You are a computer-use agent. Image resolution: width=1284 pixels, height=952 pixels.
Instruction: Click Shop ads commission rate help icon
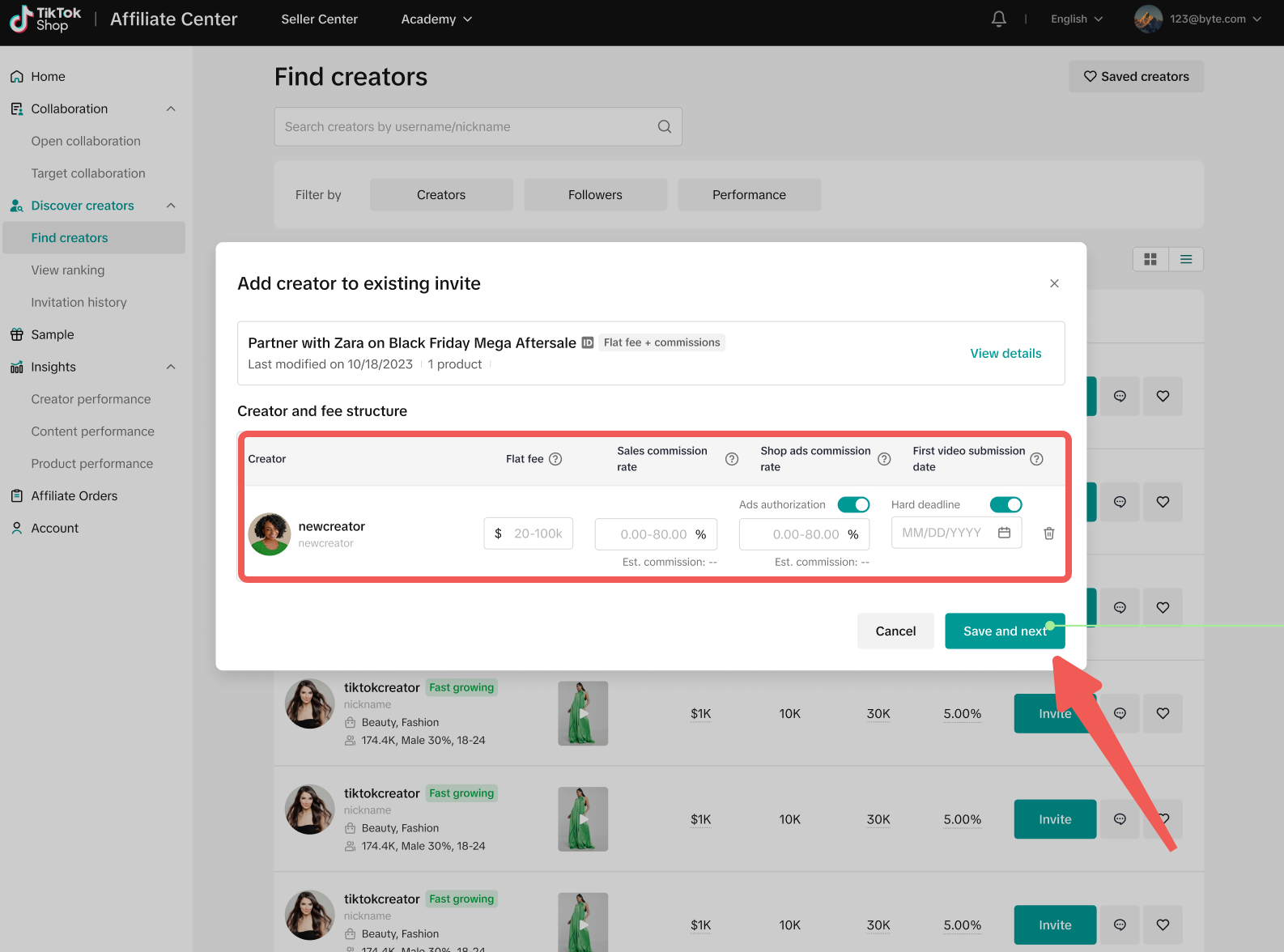[x=884, y=459]
